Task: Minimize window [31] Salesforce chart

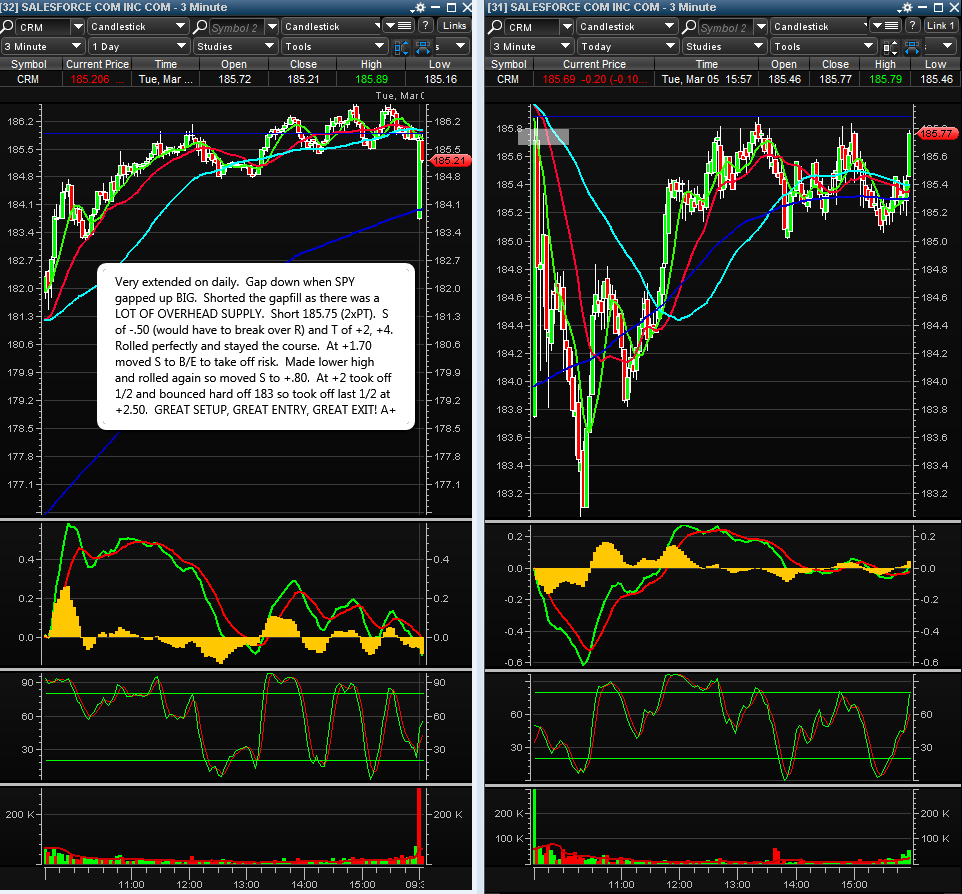Action: (x=923, y=7)
